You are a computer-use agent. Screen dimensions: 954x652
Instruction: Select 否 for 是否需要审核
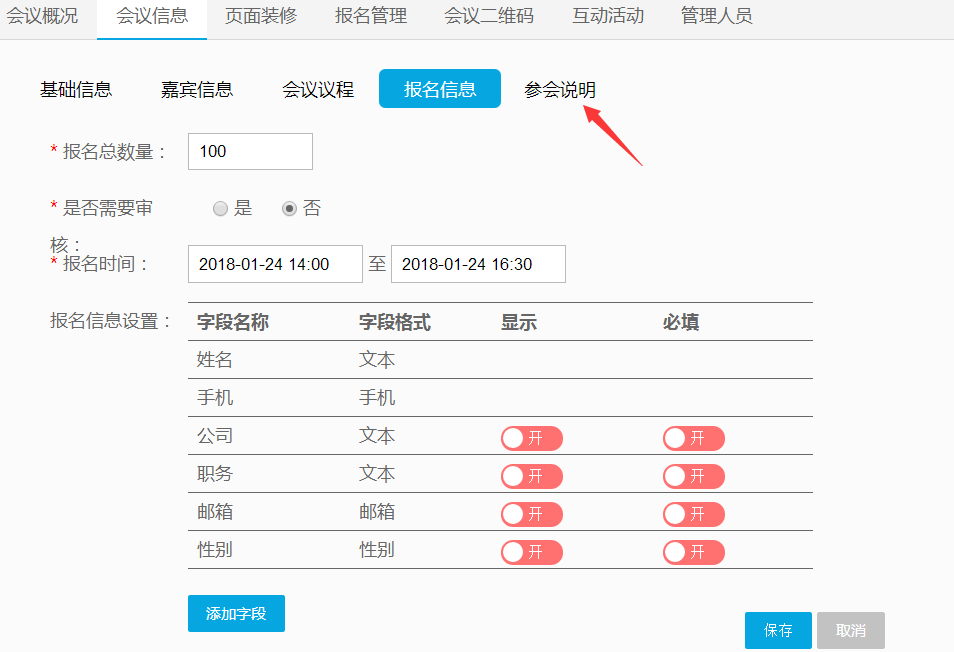290,209
